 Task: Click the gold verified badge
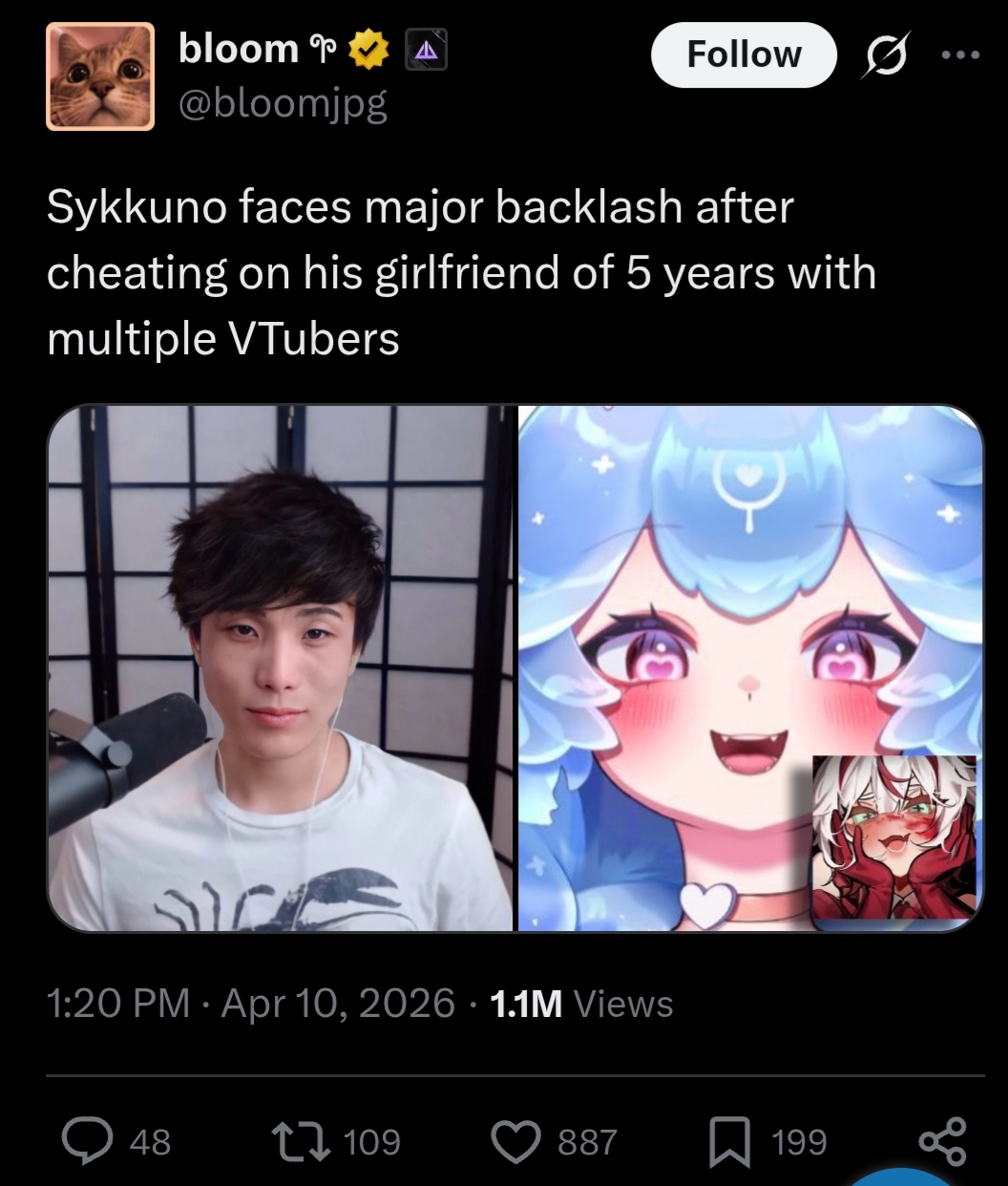click(x=369, y=50)
